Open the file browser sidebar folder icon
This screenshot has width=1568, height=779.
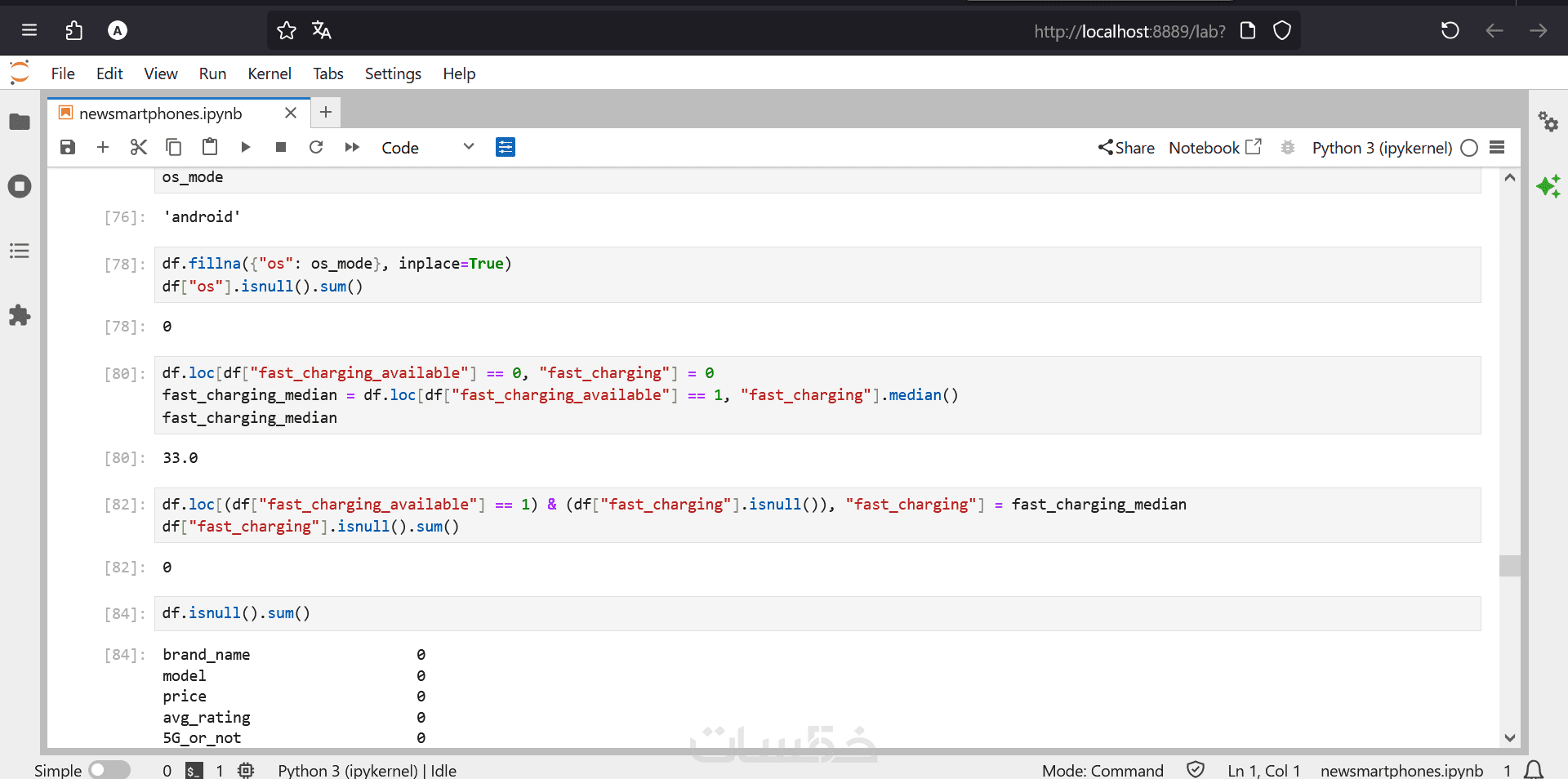pyautogui.click(x=20, y=122)
